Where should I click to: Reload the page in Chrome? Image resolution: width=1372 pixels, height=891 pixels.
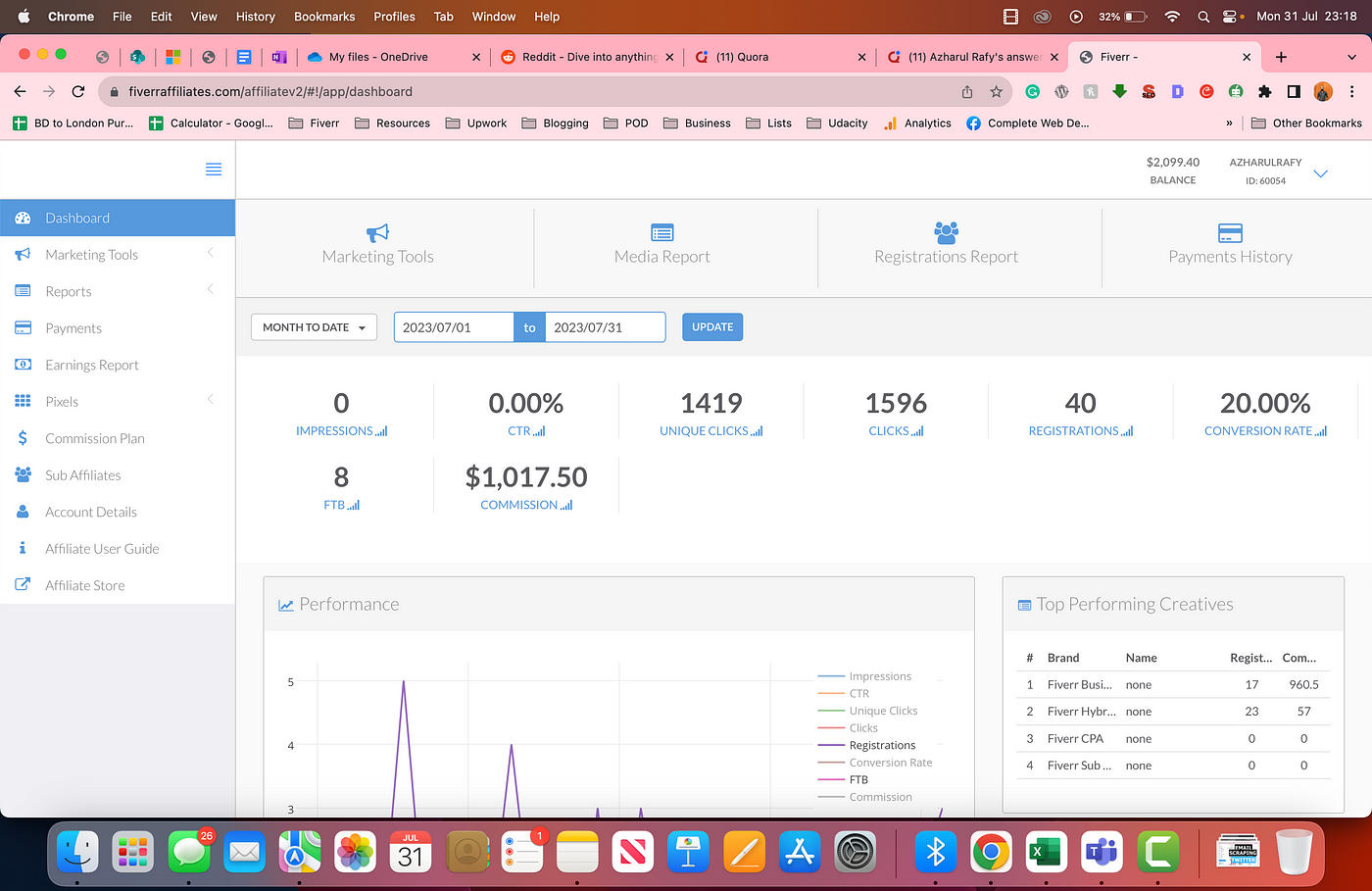(x=78, y=91)
